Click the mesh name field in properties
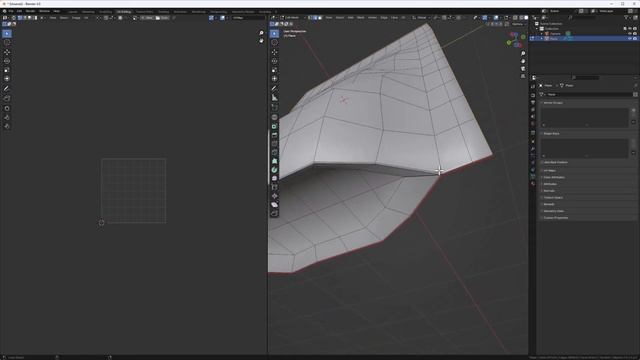Screen dimensions: 640x360 pyautogui.click(x=589, y=94)
